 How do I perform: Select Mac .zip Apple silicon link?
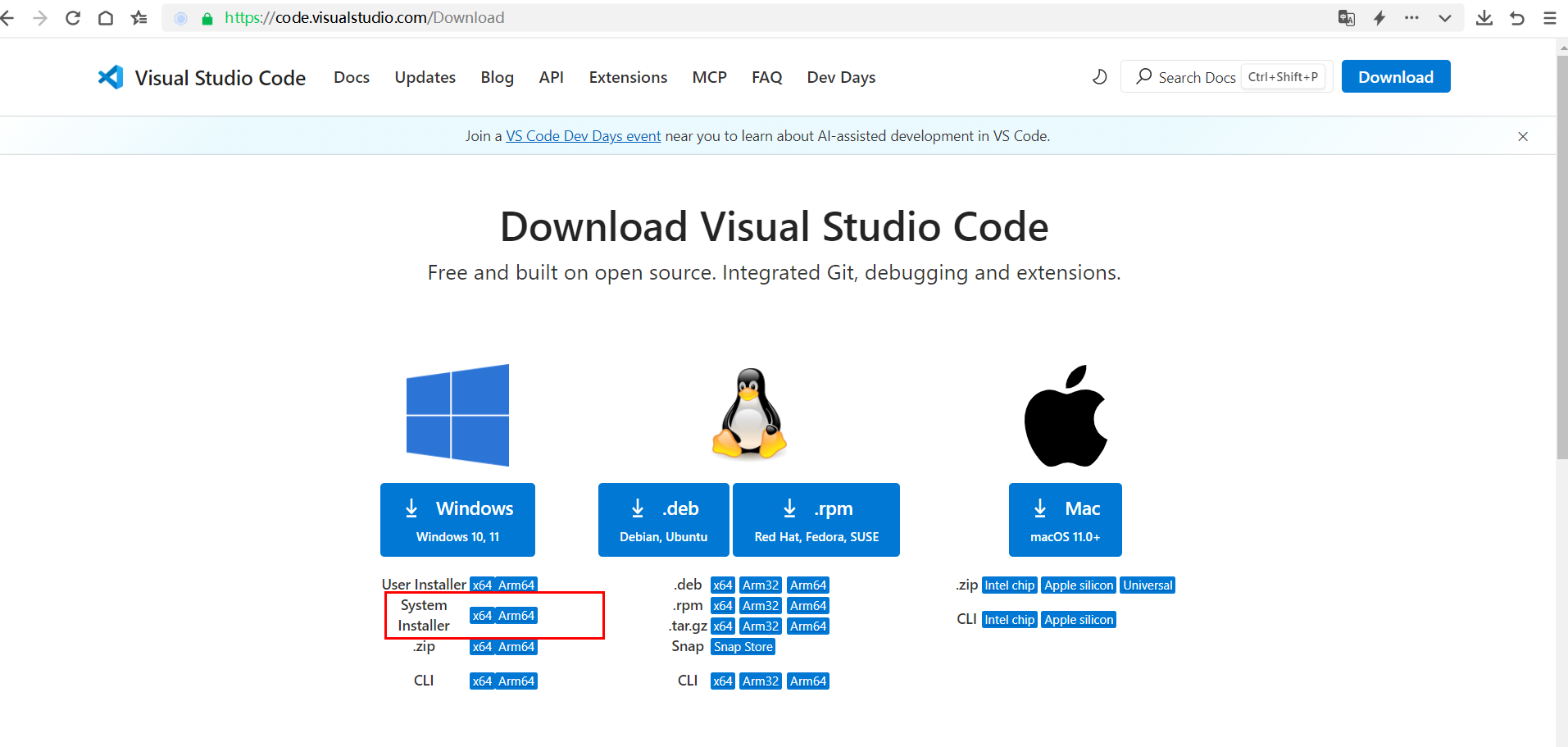(1079, 585)
